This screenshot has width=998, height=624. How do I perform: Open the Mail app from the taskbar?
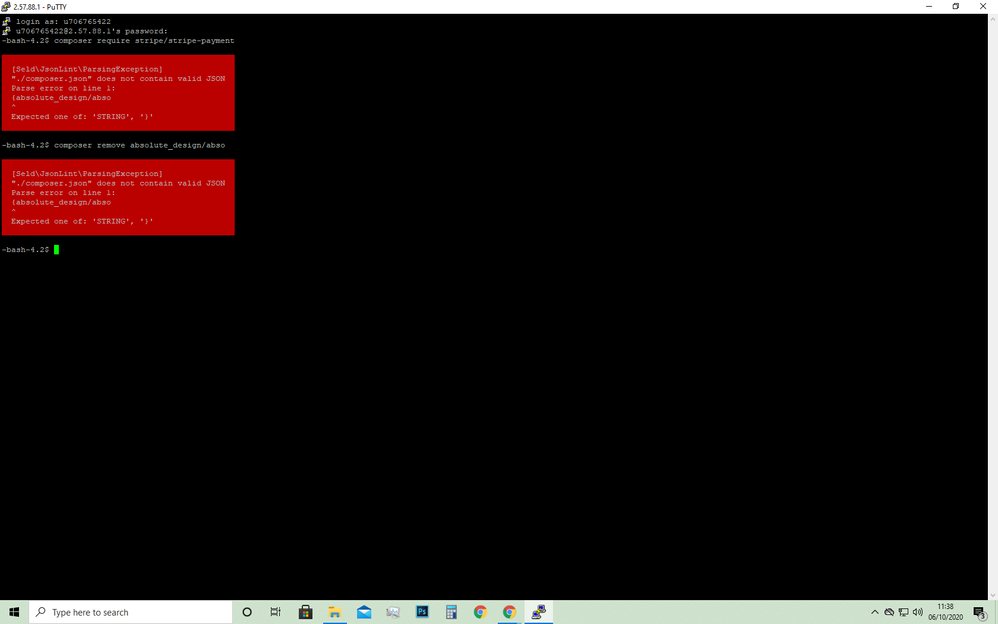click(x=364, y=612)
